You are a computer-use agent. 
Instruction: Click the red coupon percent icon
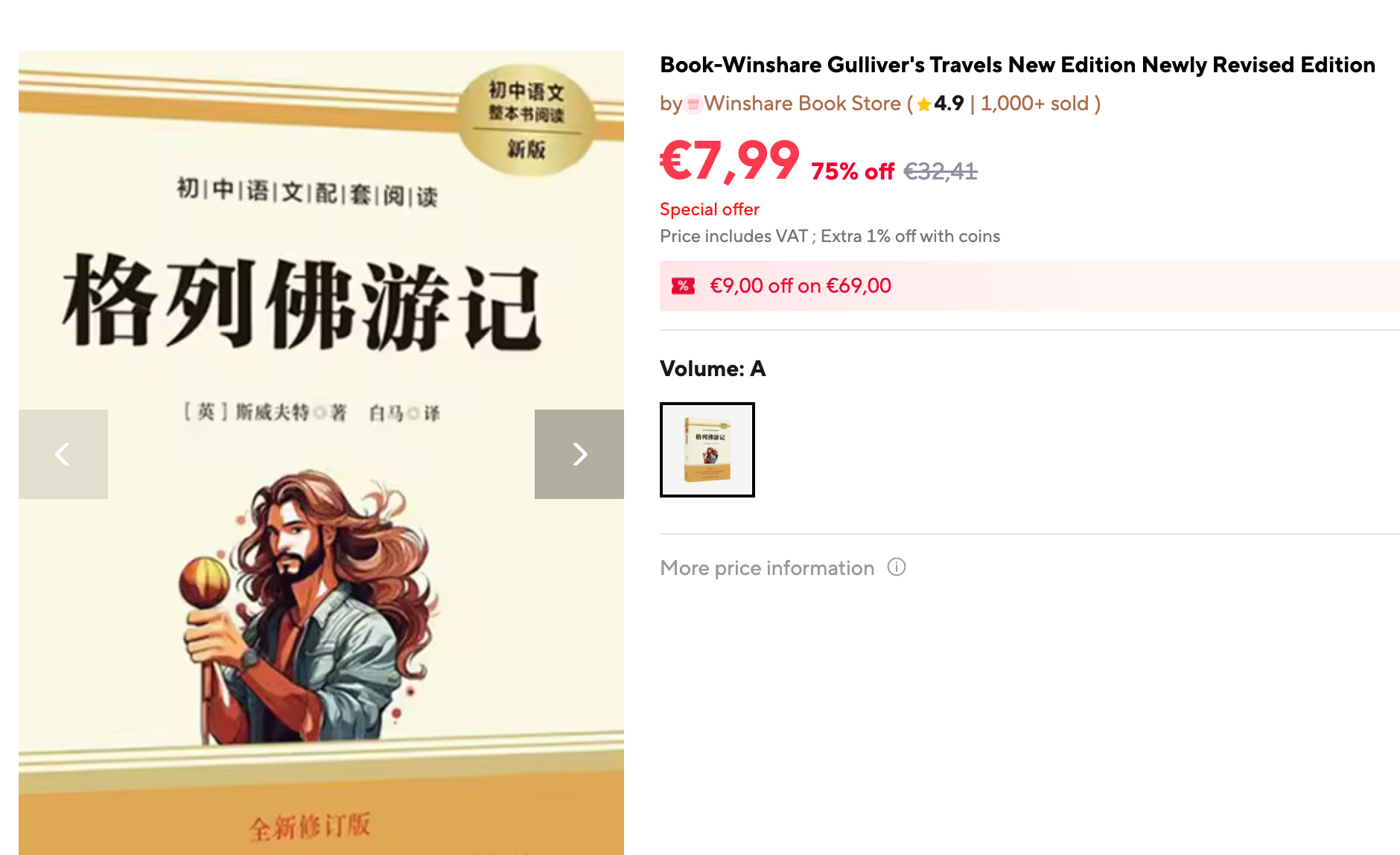coord(683,286)
